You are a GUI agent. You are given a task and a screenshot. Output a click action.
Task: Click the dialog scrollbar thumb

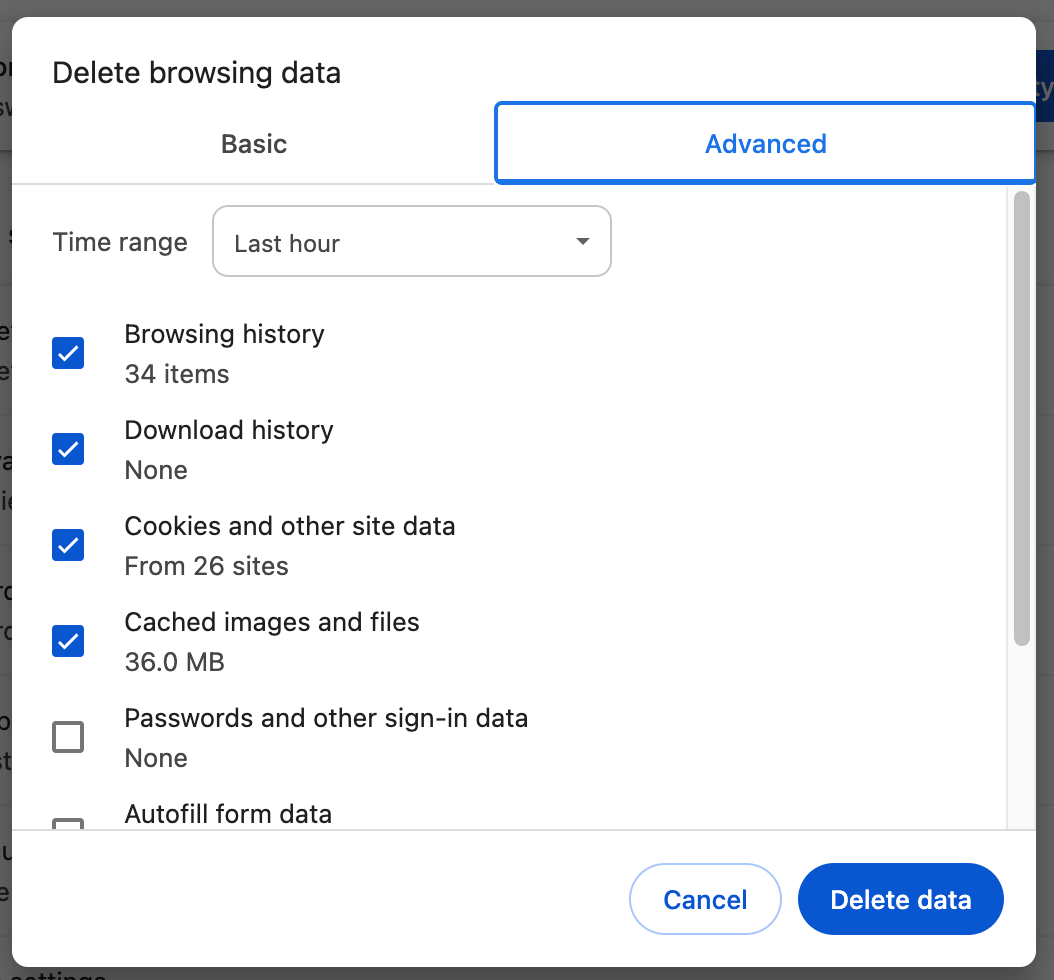pyautogui.click(x=1020, y=420)
